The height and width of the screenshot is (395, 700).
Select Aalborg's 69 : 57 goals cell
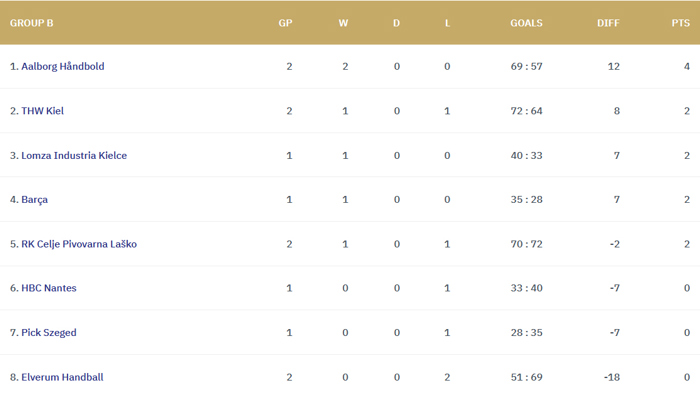[x=526, y=67]
